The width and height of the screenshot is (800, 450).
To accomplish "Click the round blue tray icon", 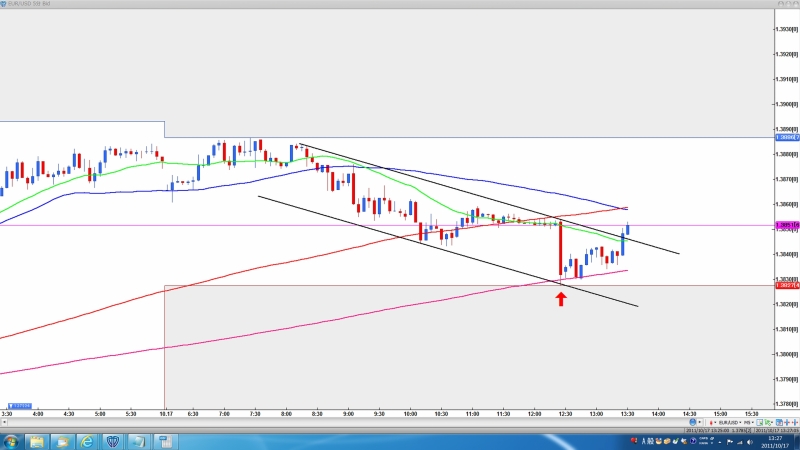I will pos(693,441).
